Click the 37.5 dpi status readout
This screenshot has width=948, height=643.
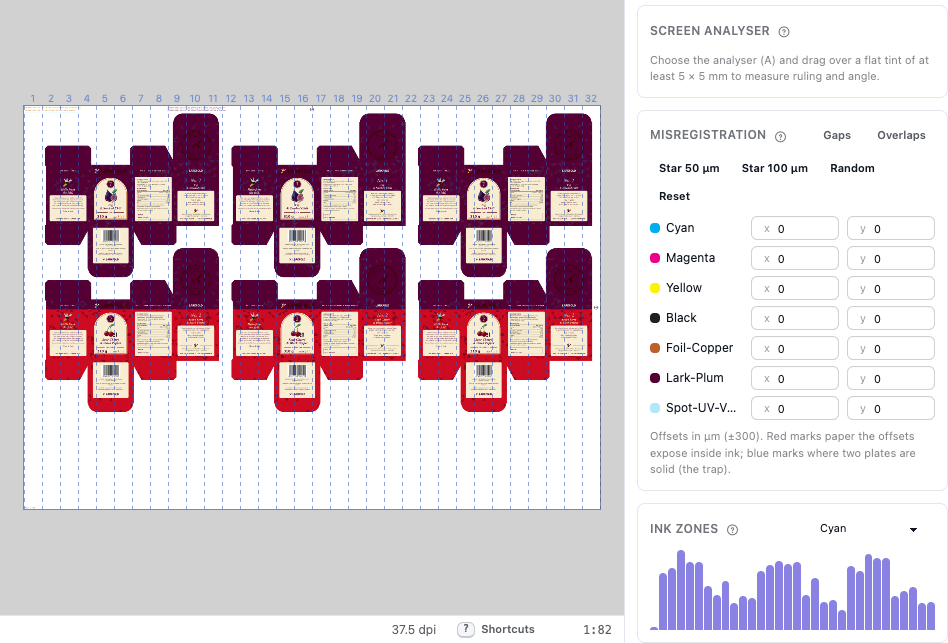click(414, 630)
